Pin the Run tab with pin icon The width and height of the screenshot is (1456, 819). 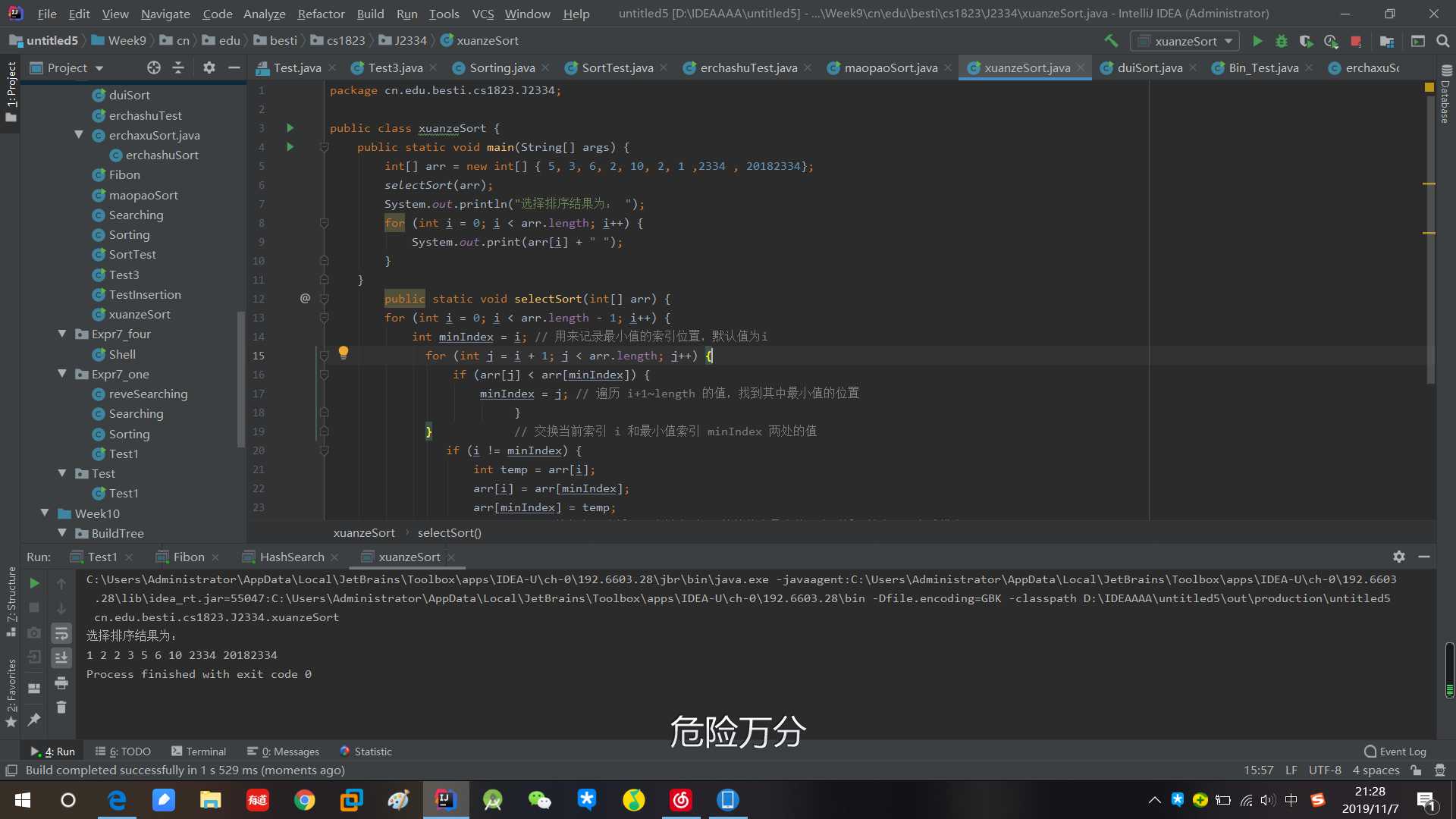[x=34, y=720]
